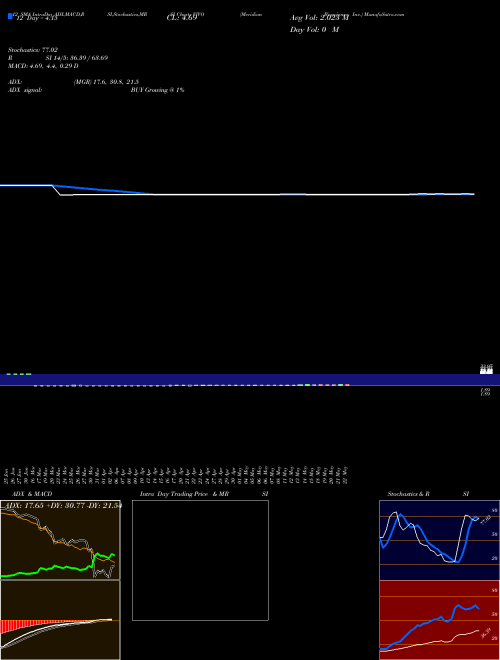Click the 'Stochastics & R' panel title
This screenshot has width=500, height=660.
409,494
